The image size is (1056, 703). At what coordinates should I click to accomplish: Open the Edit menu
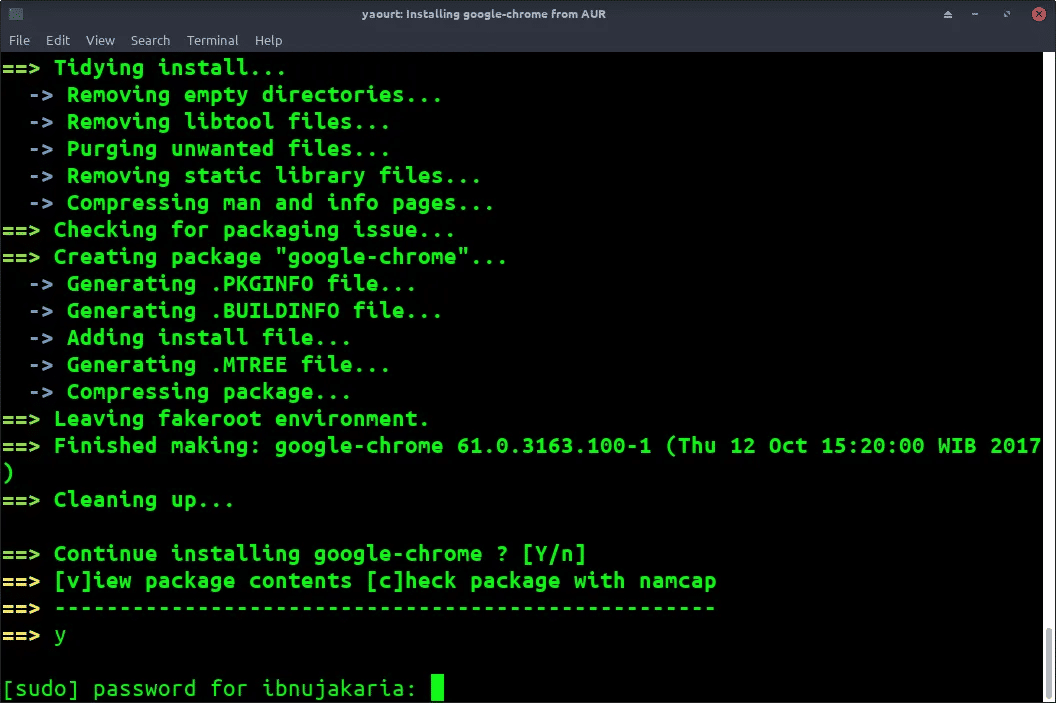click(x=57, y=40)
